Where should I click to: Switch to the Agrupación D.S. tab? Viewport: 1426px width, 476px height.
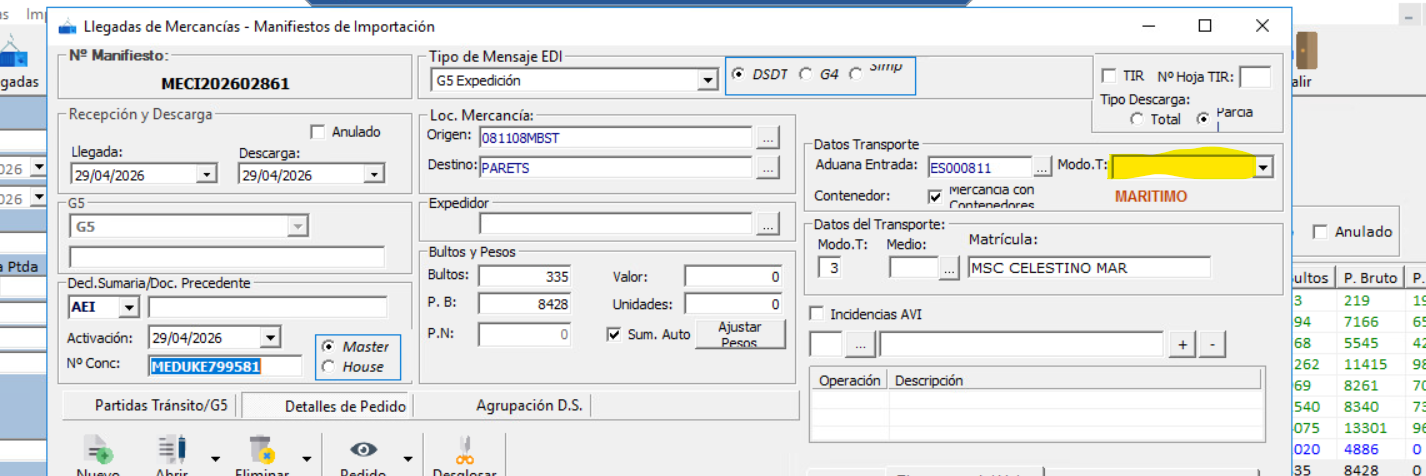click(x=530, y=406)
